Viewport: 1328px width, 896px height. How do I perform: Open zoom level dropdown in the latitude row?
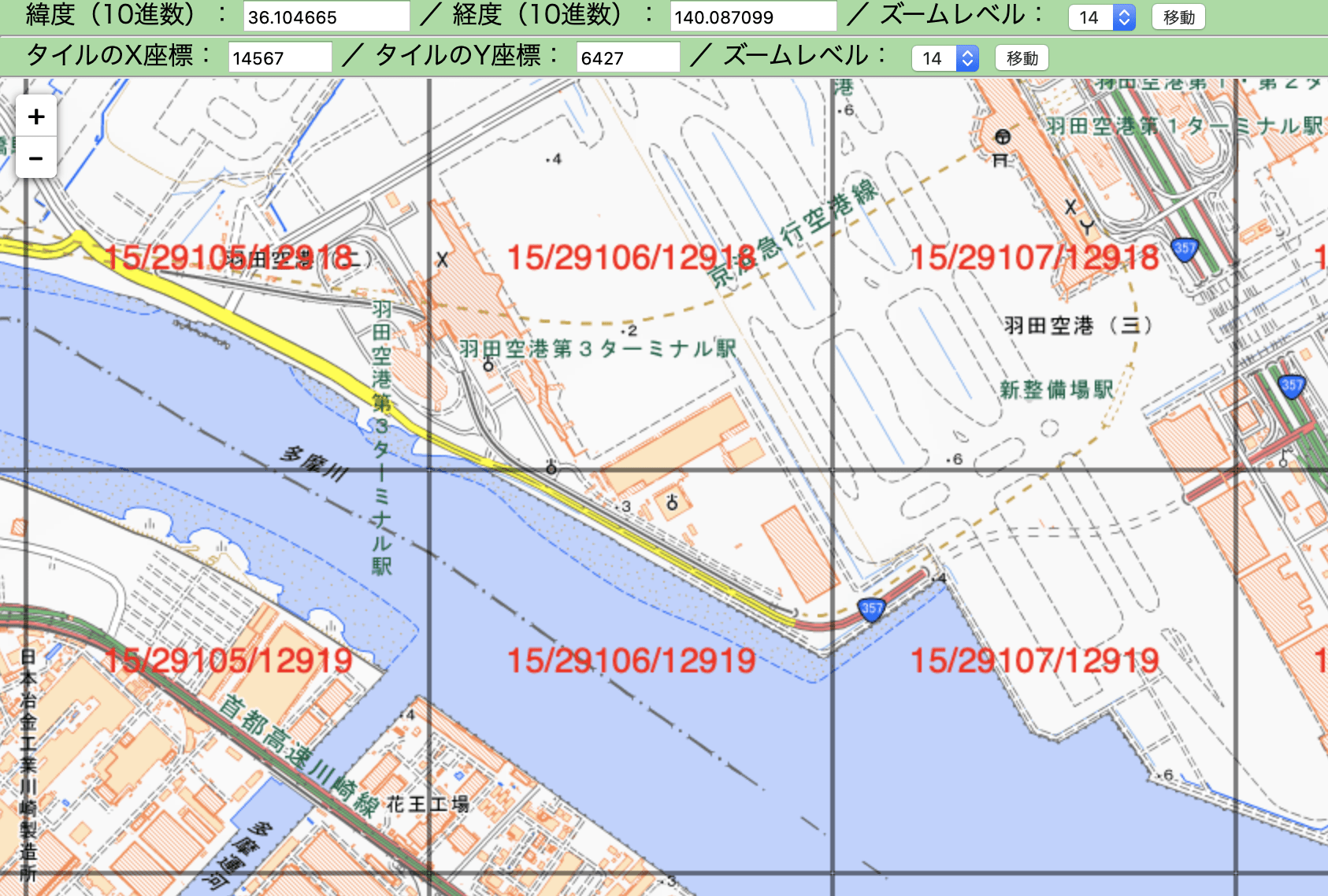[1102, 17]
